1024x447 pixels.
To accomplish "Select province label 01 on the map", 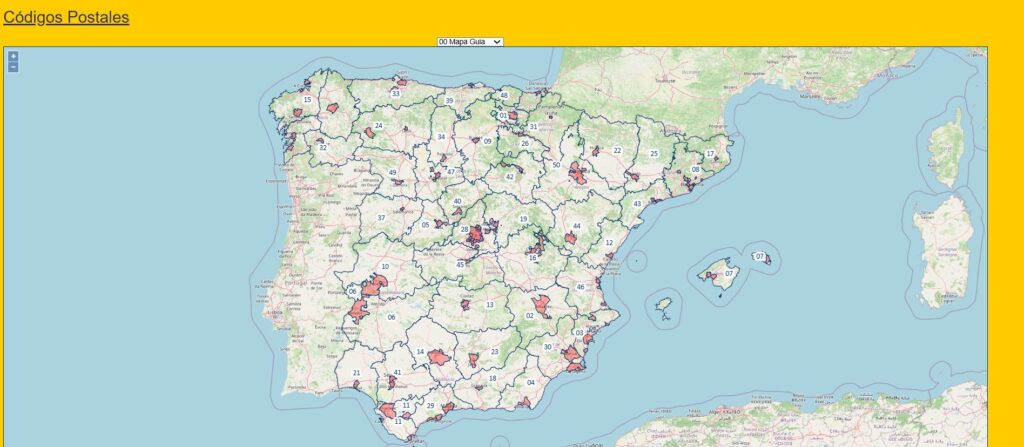I will pos(503,116).
